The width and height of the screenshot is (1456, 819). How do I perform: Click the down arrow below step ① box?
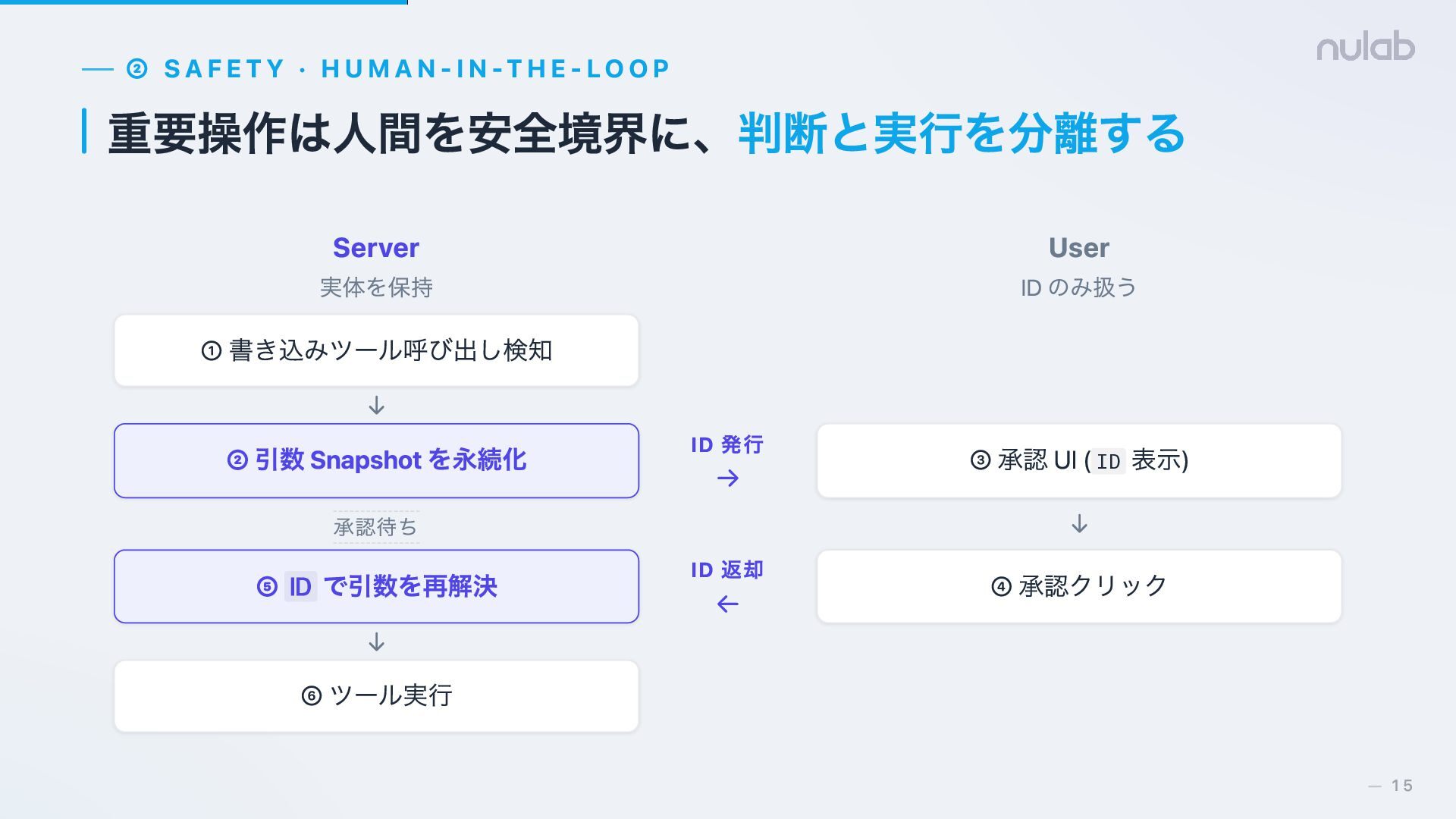(x=376, y=406)
